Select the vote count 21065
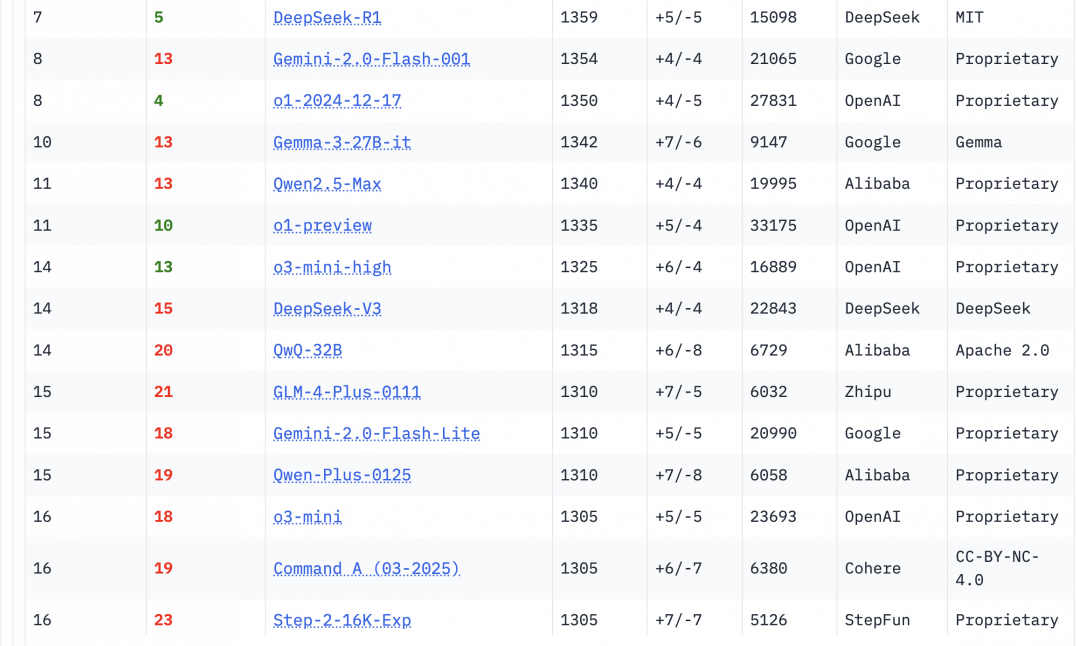The image size is (1077, 646). [773, 59]
